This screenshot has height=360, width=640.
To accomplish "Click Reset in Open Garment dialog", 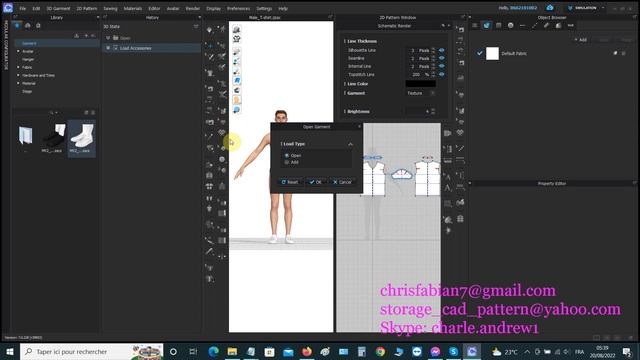I will tap(290, 182).
